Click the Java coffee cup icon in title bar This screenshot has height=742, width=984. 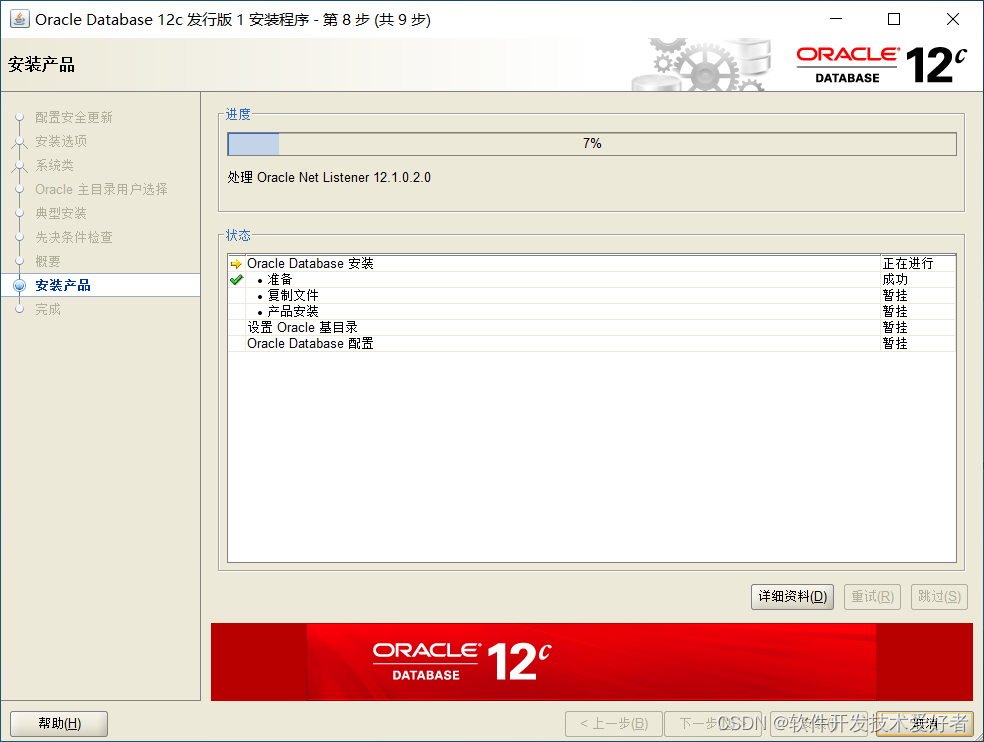19,18
